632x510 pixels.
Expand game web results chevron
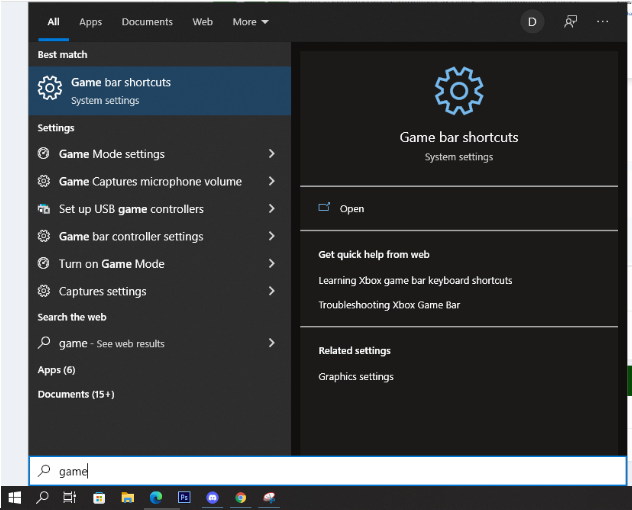[272, 343]
